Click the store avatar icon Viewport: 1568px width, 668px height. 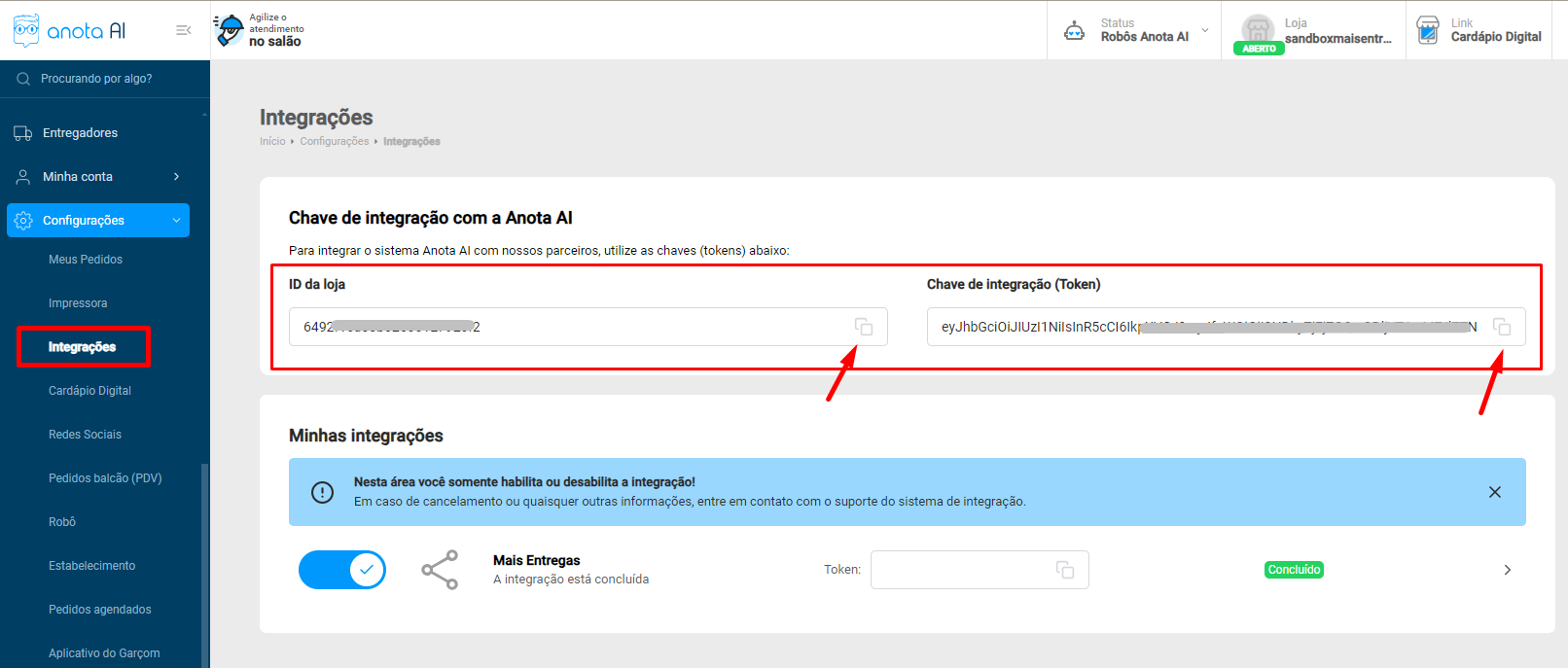1258,29
